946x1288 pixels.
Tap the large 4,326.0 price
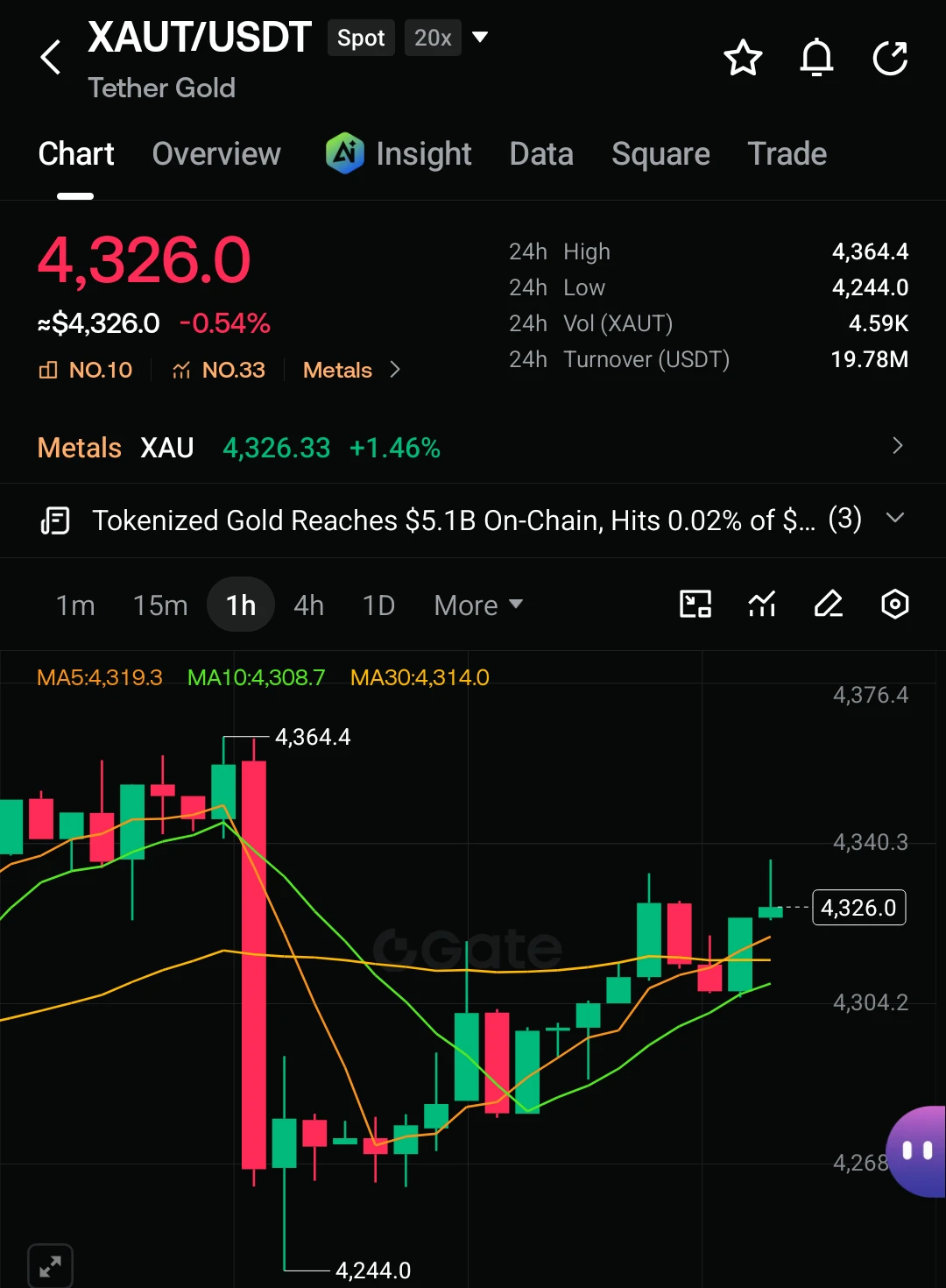point(145,260)
